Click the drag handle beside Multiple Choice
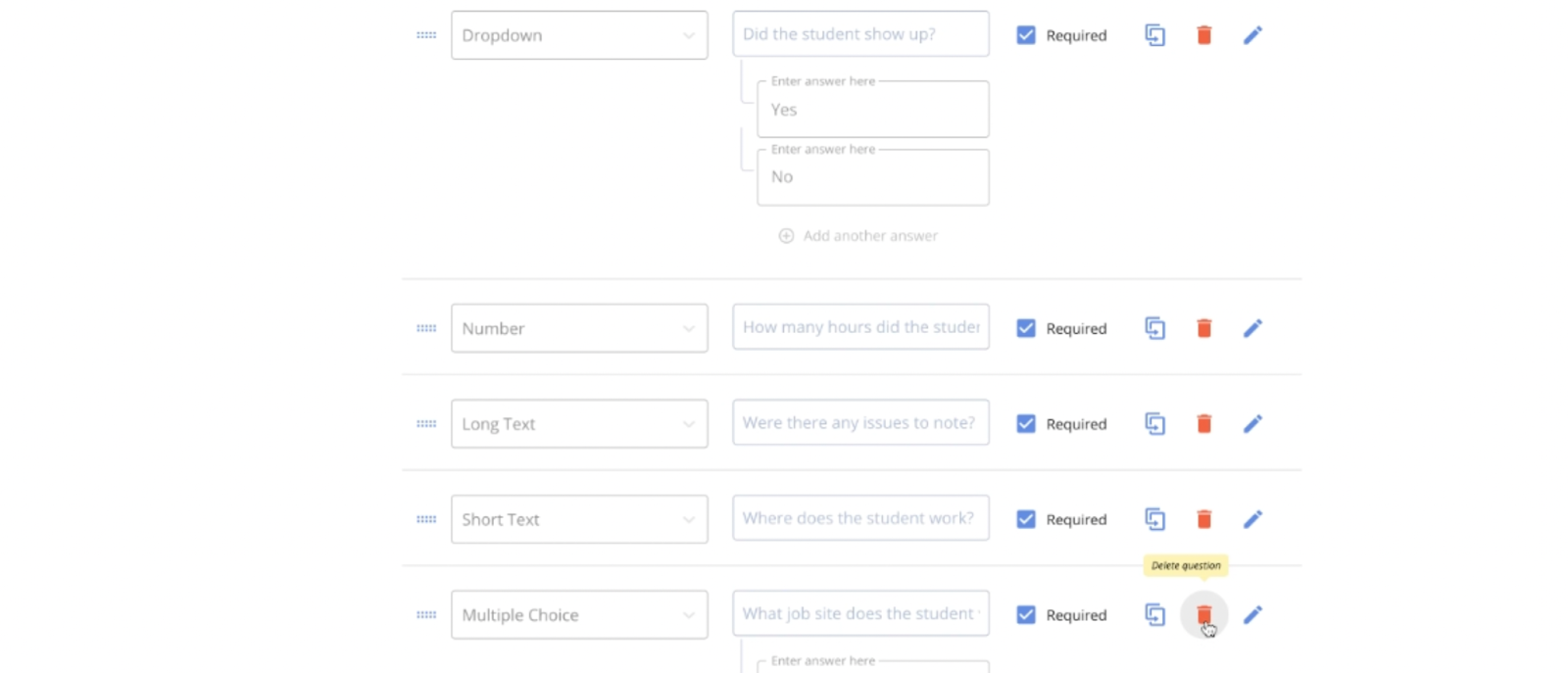 [426, 615]
